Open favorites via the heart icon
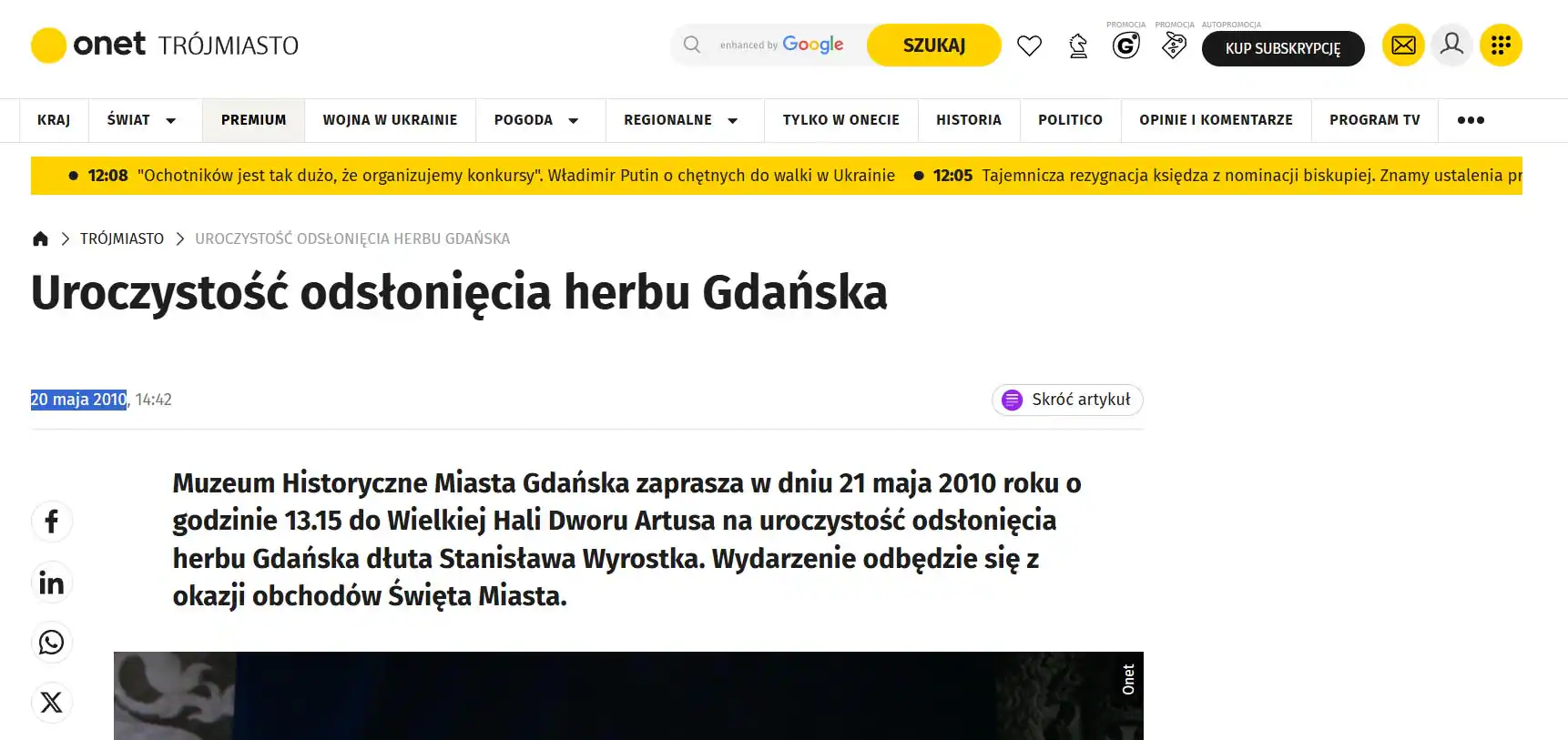Image resolution: width=1568 pixels, height=740 pixels. [x=1029, y=46]
